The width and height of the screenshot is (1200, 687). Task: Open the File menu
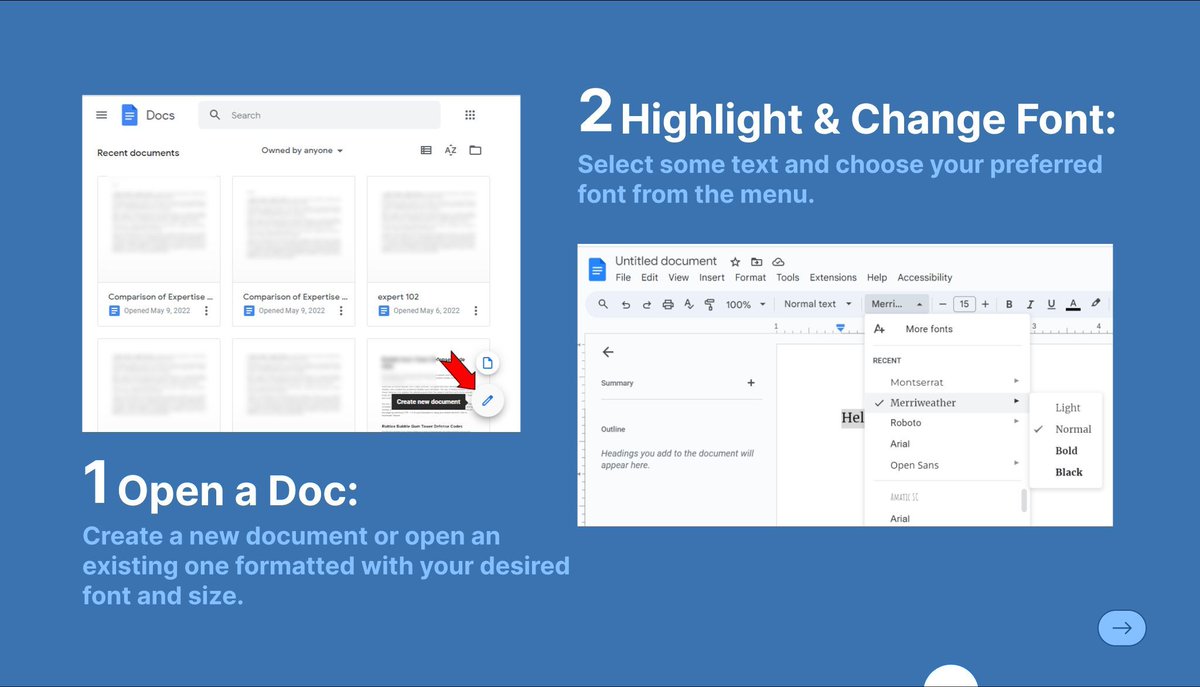point(623,278)
